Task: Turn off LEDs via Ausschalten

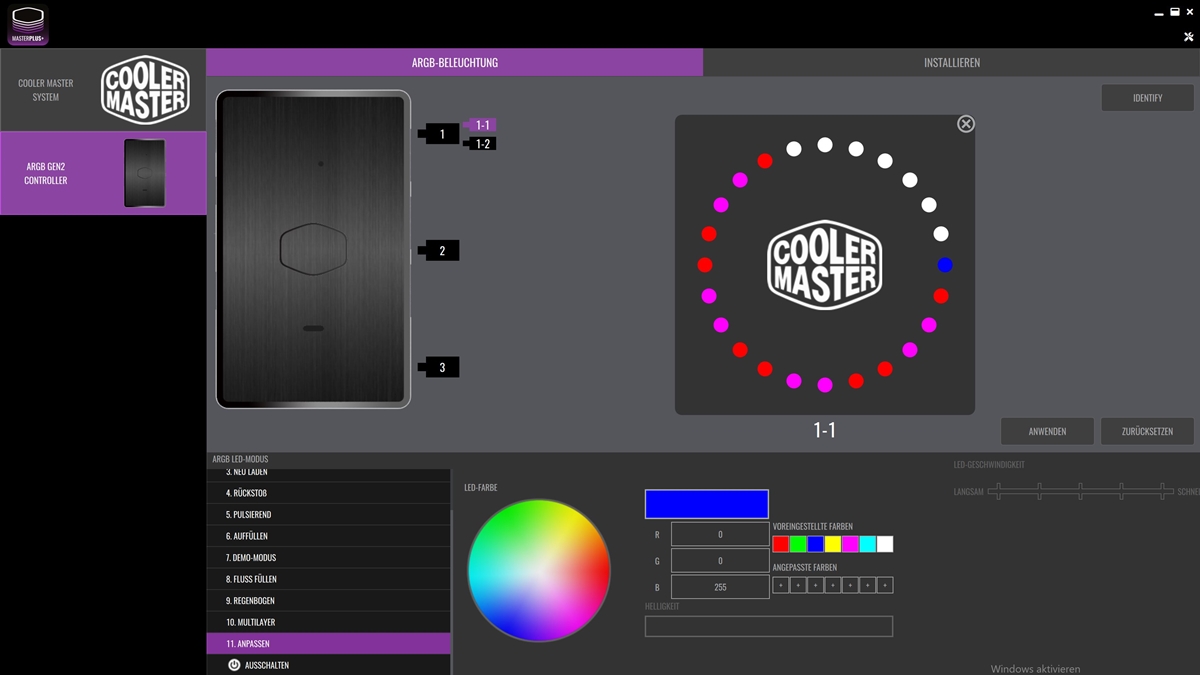Action: pos(329,665)
